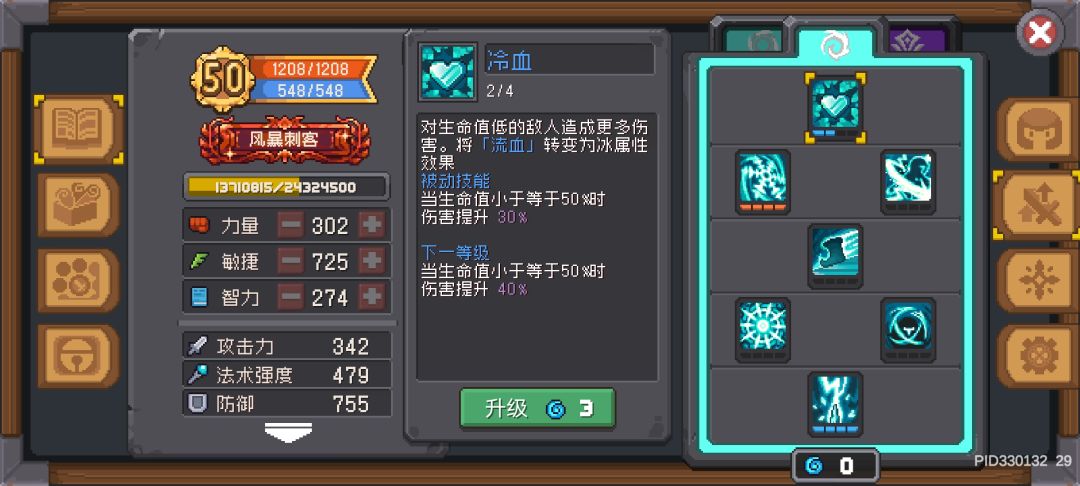Decrease 敏捷 with the minus button
This screenshot has width=1080, height=486.
[292, 261]
